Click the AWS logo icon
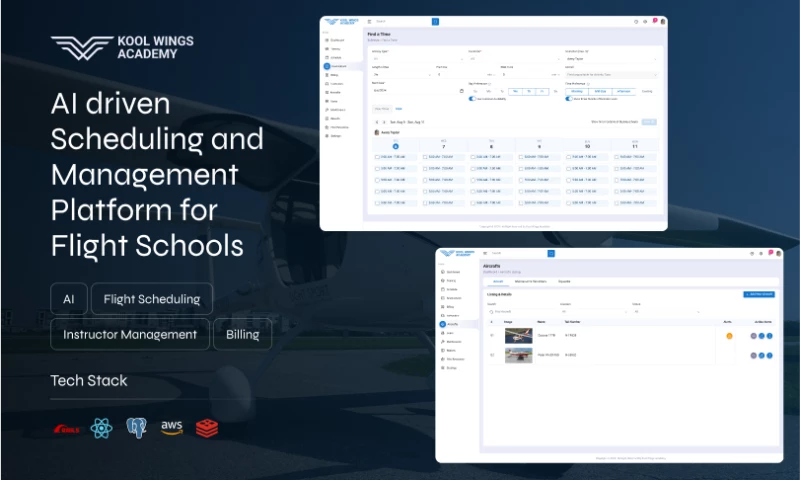The height and width of the screenshot is (480, 800). [x=171, y=427]
